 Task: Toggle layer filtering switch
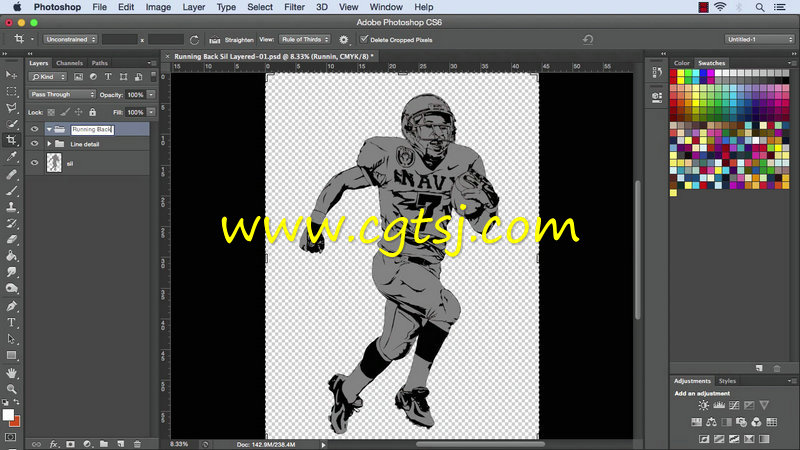click(x=154, y=77)
